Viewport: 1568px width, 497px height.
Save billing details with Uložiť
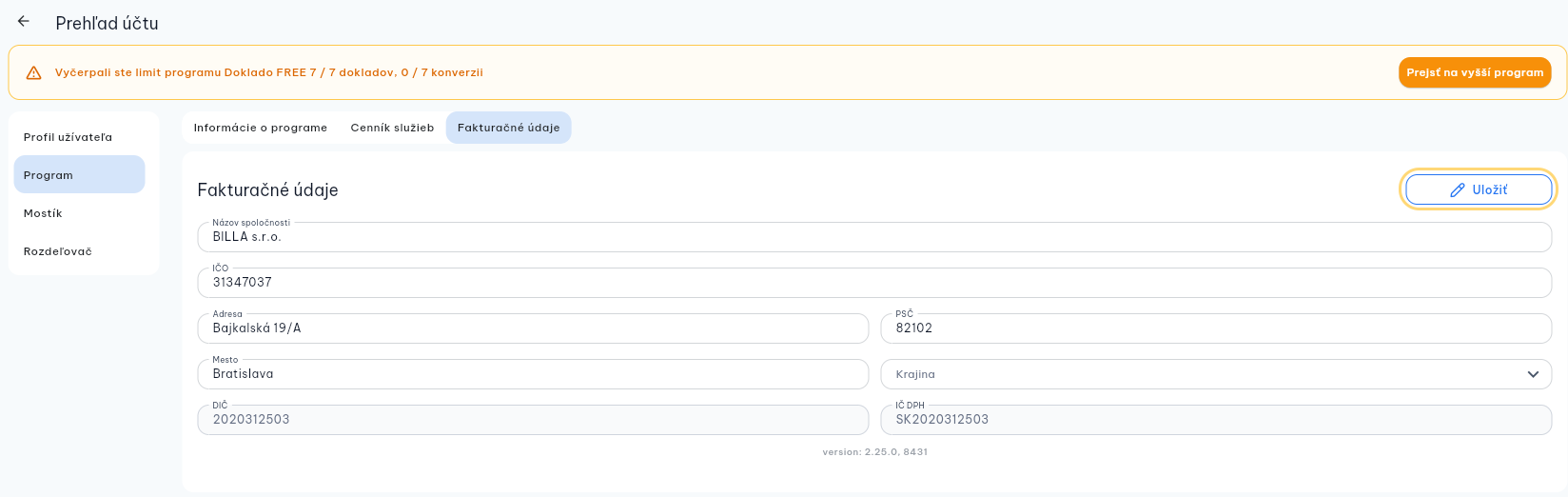click(x=1479, y=189)
